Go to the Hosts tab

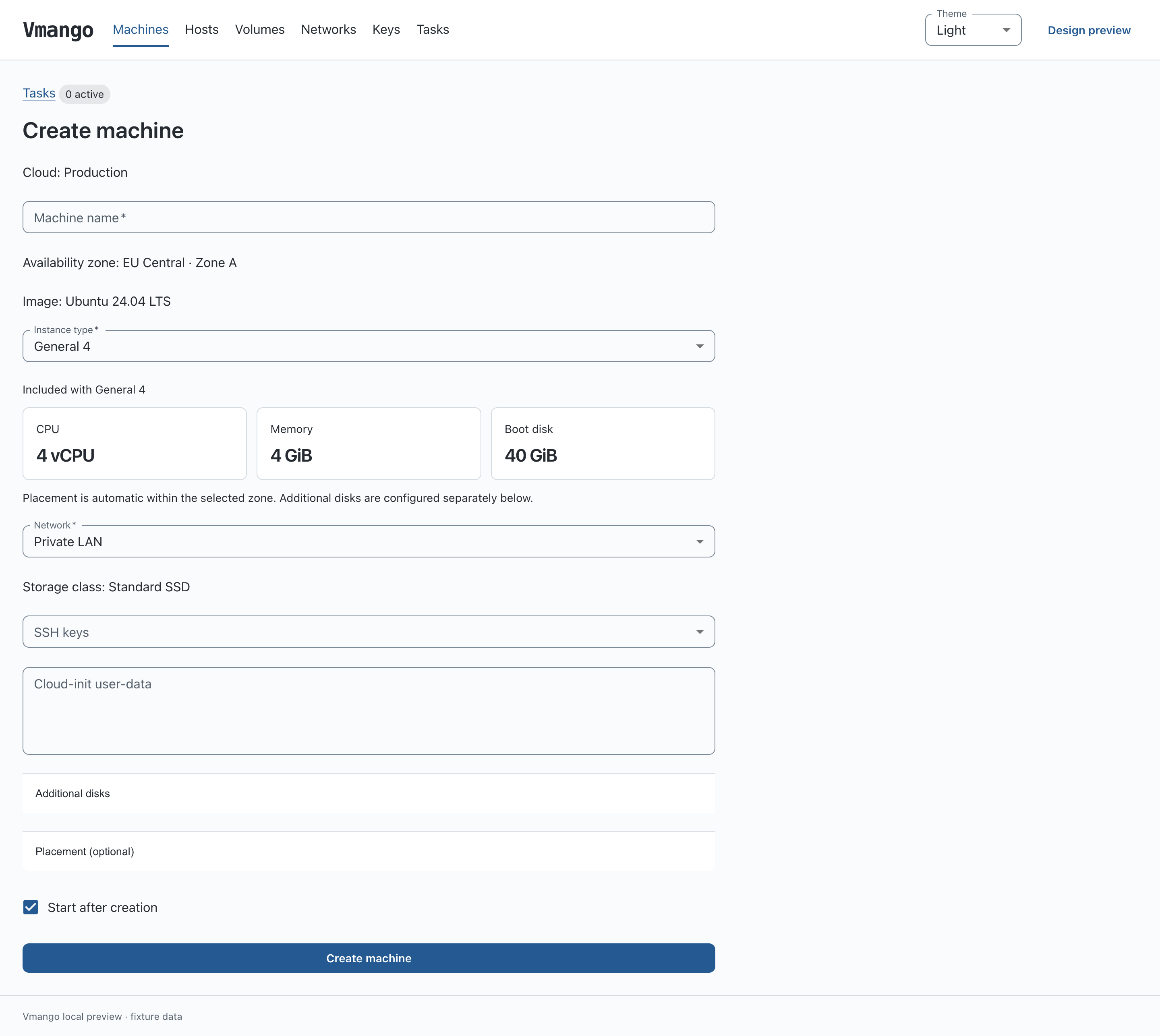201,29
